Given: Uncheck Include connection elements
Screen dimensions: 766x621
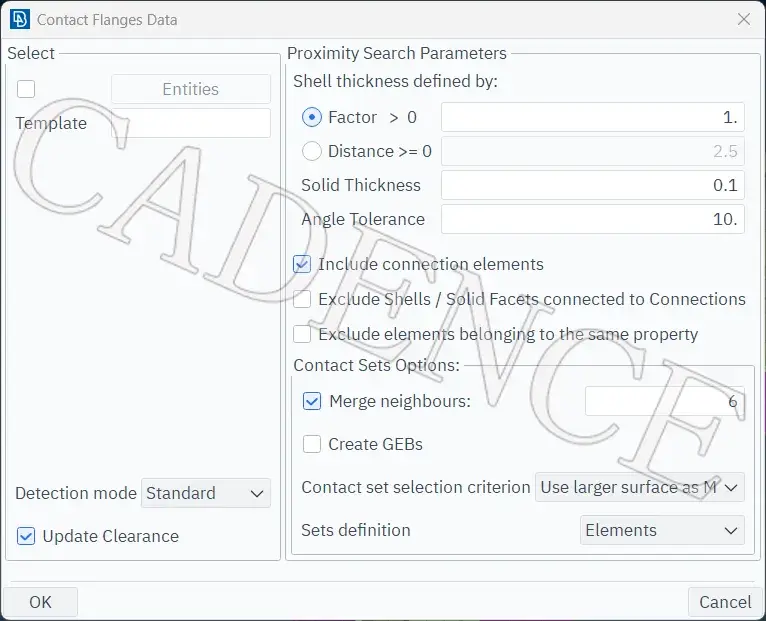Looking at the screenshot, I should [x=302, y=264].
